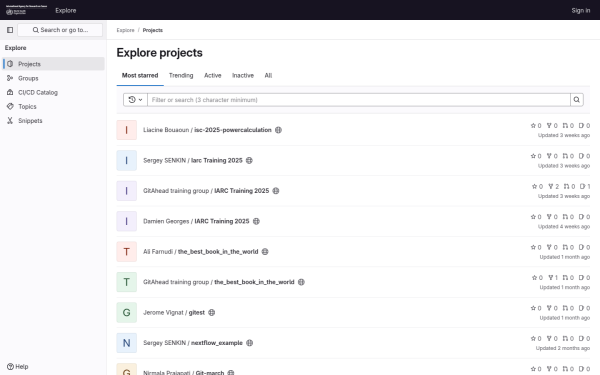Screen dimensions: 600x375
Task: Click issues count 1 on GitAhead IARC Training row
Action: point(585,186)
